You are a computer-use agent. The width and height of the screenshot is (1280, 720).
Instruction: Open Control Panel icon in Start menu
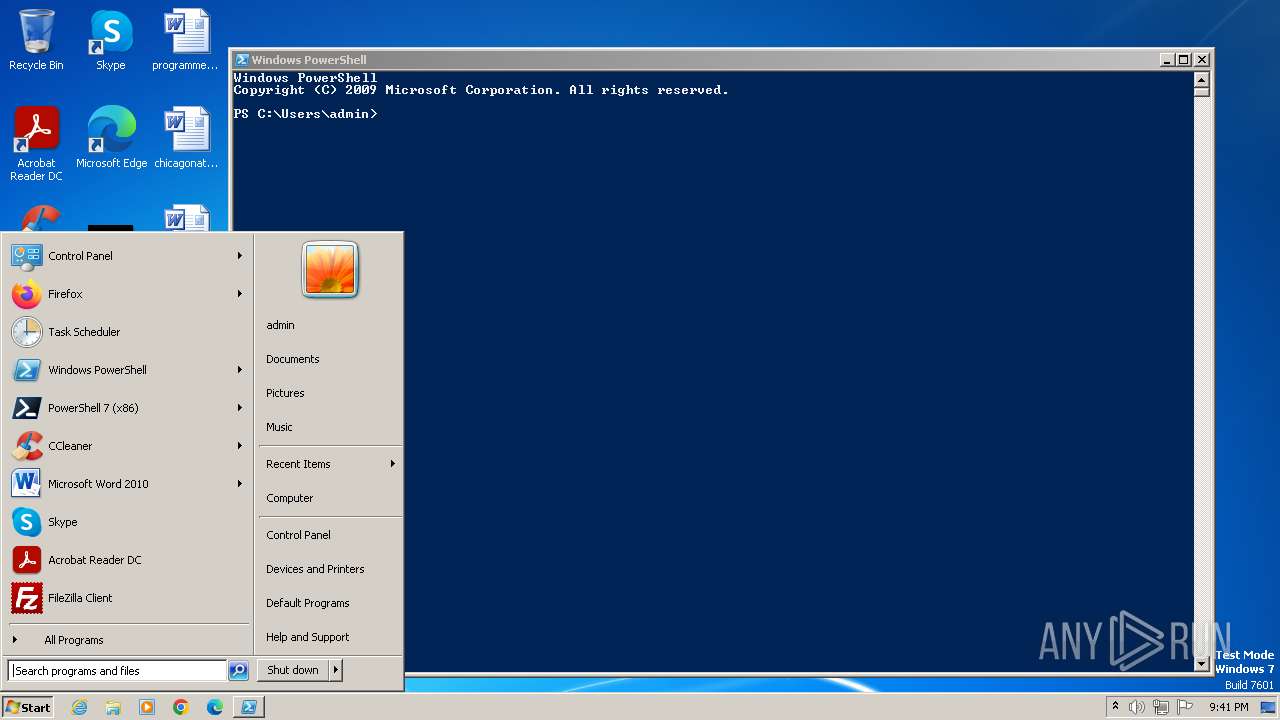[x=27, y=256]
